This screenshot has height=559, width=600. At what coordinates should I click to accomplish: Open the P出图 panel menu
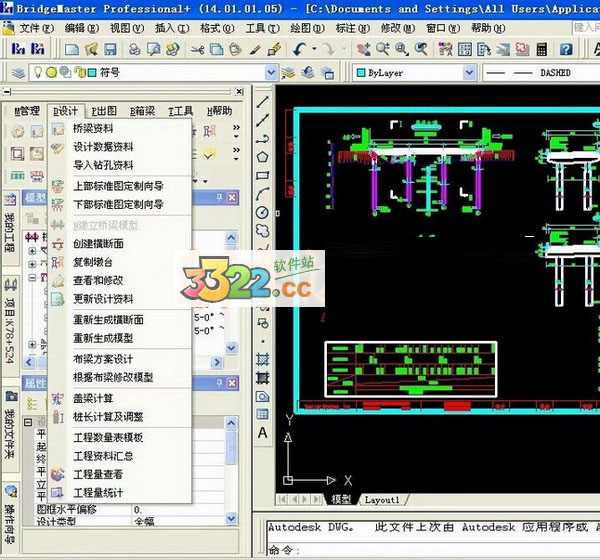104,111
